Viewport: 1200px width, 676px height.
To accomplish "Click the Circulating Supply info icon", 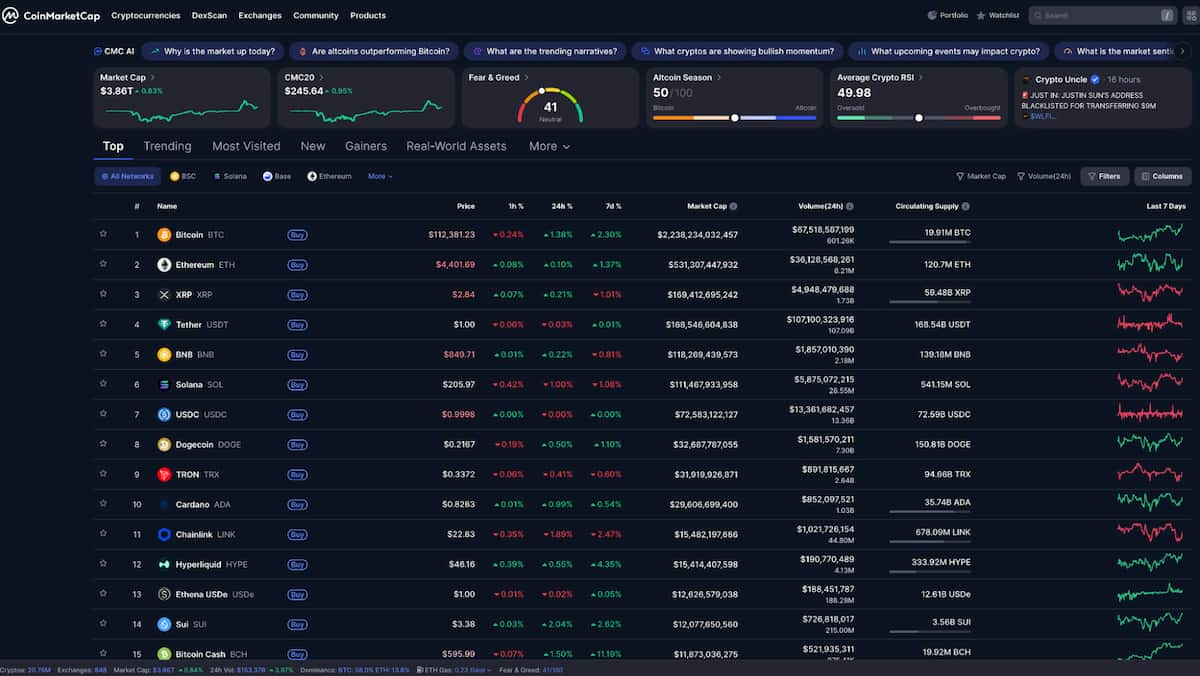I will point(964,206).
